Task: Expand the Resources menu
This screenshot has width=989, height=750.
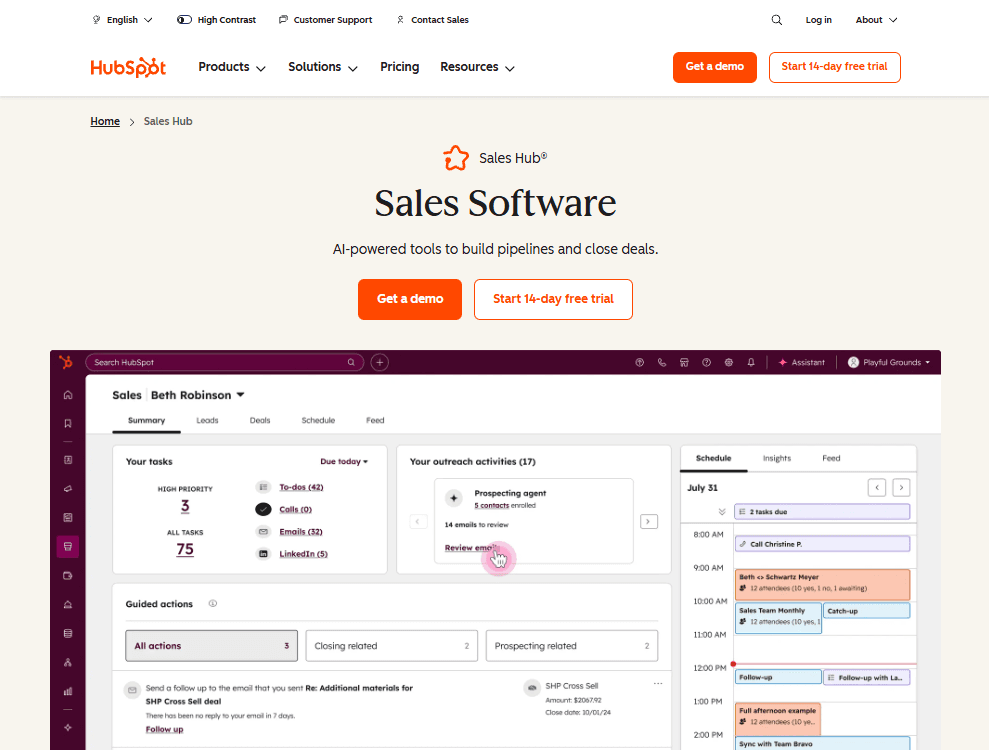Action: [477, 67]
